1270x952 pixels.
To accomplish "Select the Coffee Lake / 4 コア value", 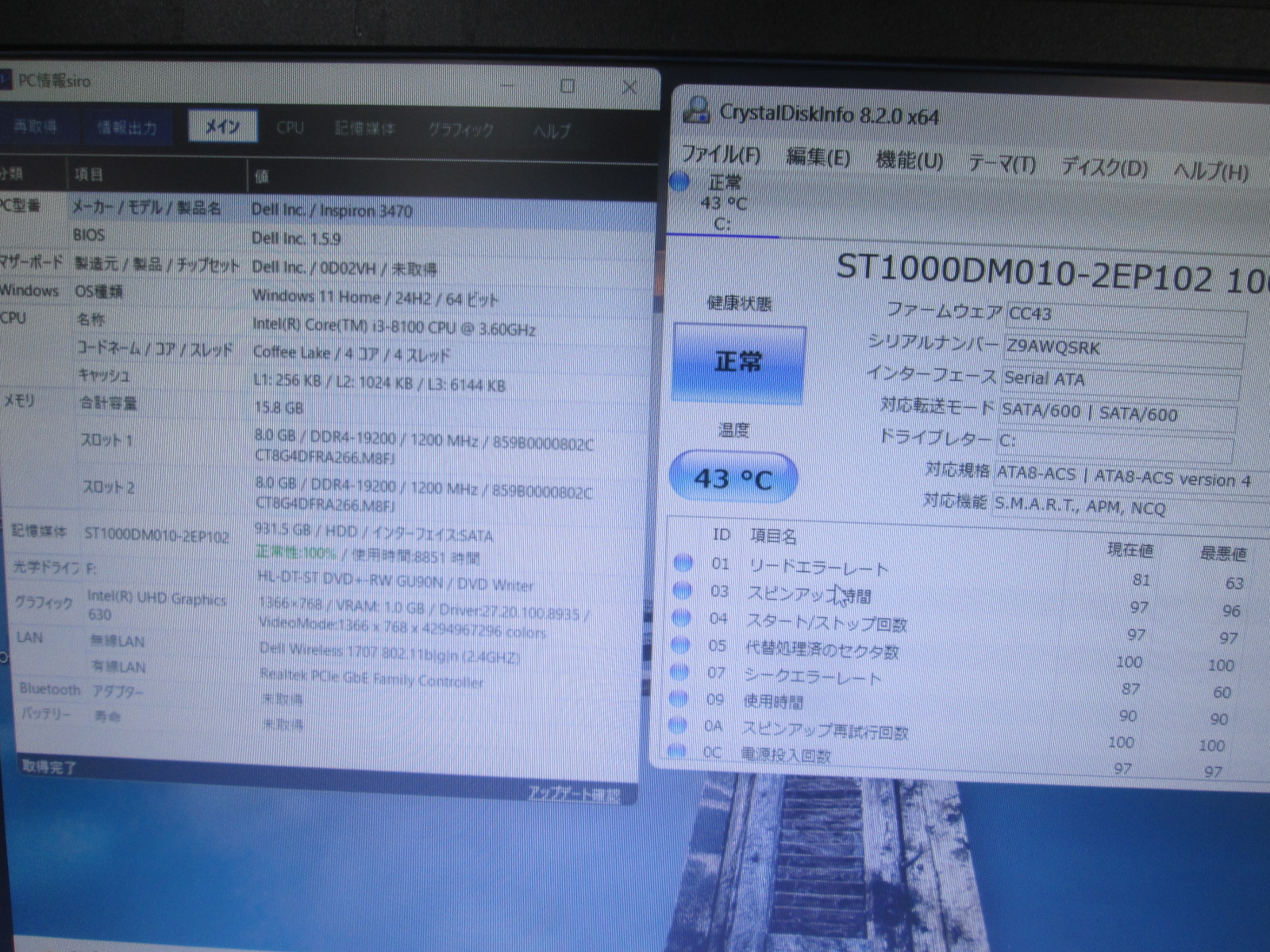I will [x=352, y=354].
